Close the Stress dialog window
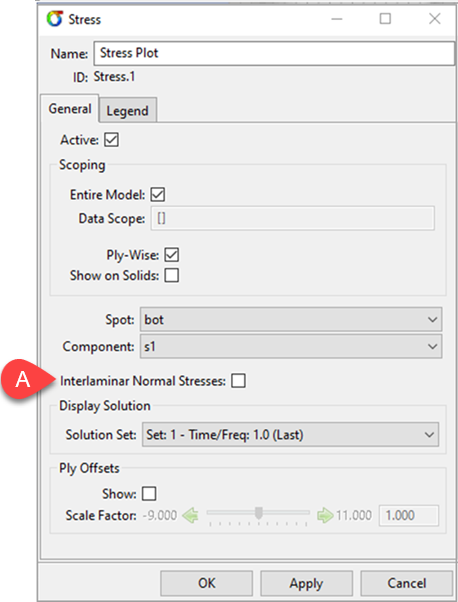Viewport: 458px width, 602px height. pos(435,19)
